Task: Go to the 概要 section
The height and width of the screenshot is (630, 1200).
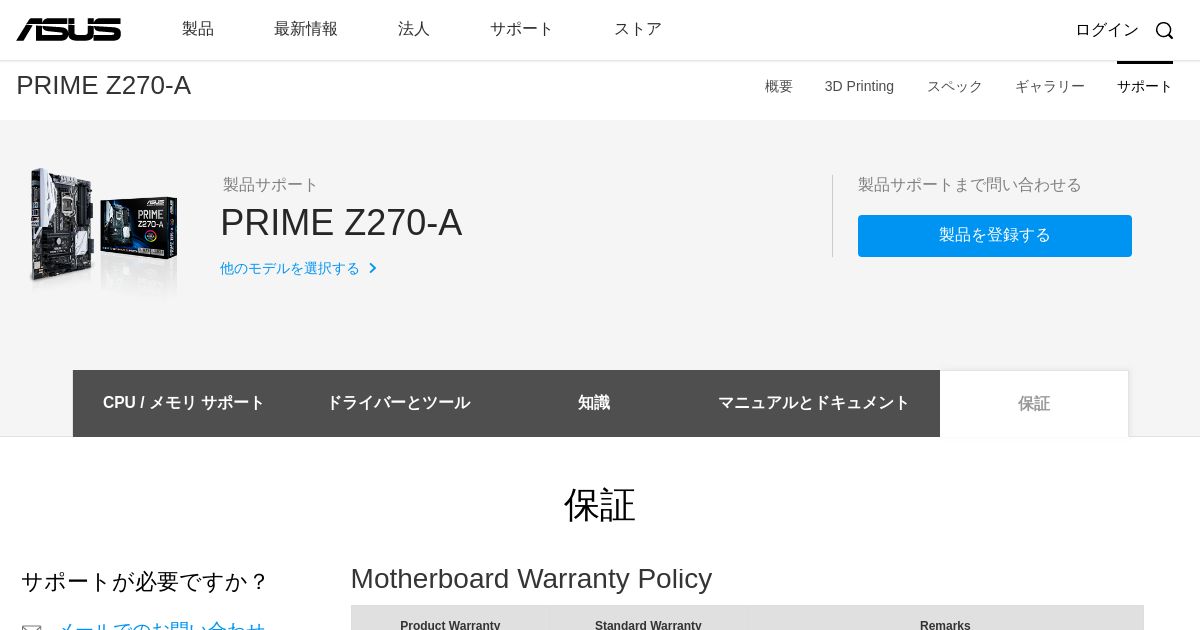Action: [x=779, y=86]
